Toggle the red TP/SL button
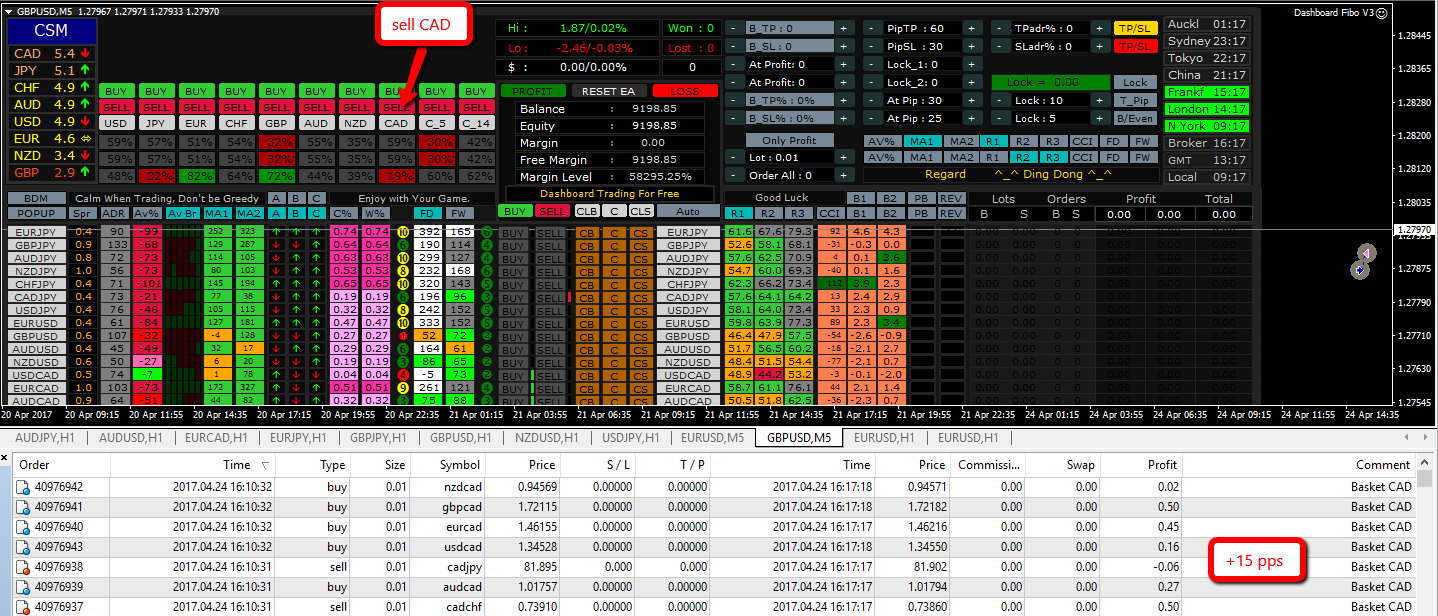Screen dimensions: 1438x616 [x=1135, y=46]
